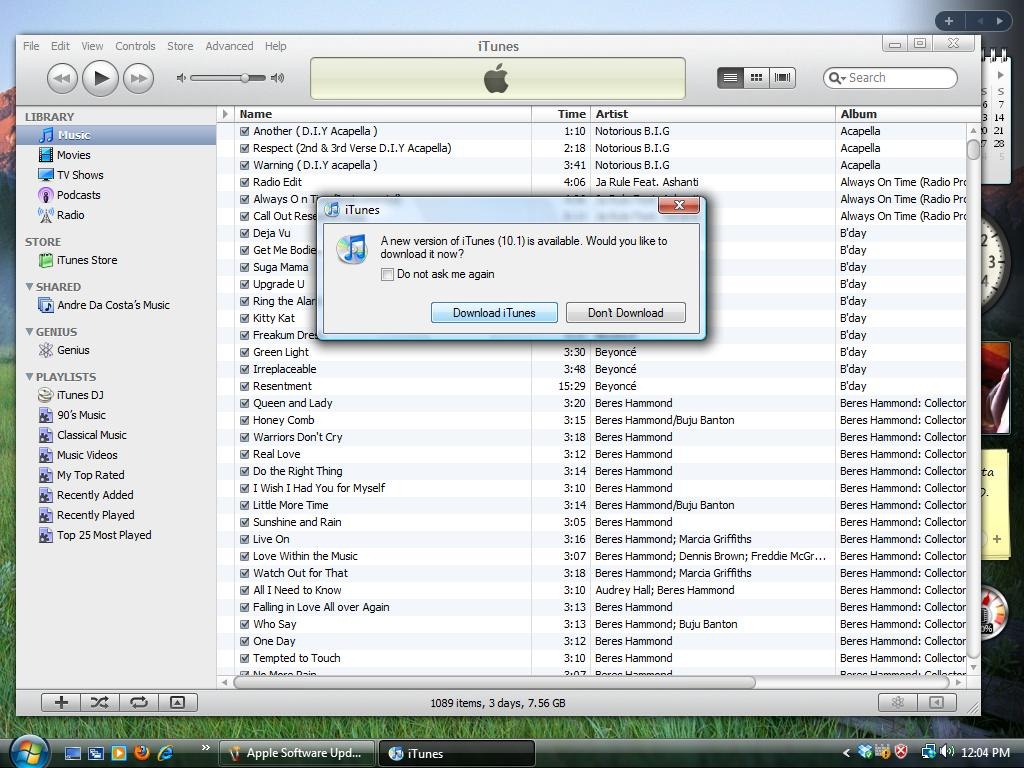Play the selected track

[x=101, y=78]
